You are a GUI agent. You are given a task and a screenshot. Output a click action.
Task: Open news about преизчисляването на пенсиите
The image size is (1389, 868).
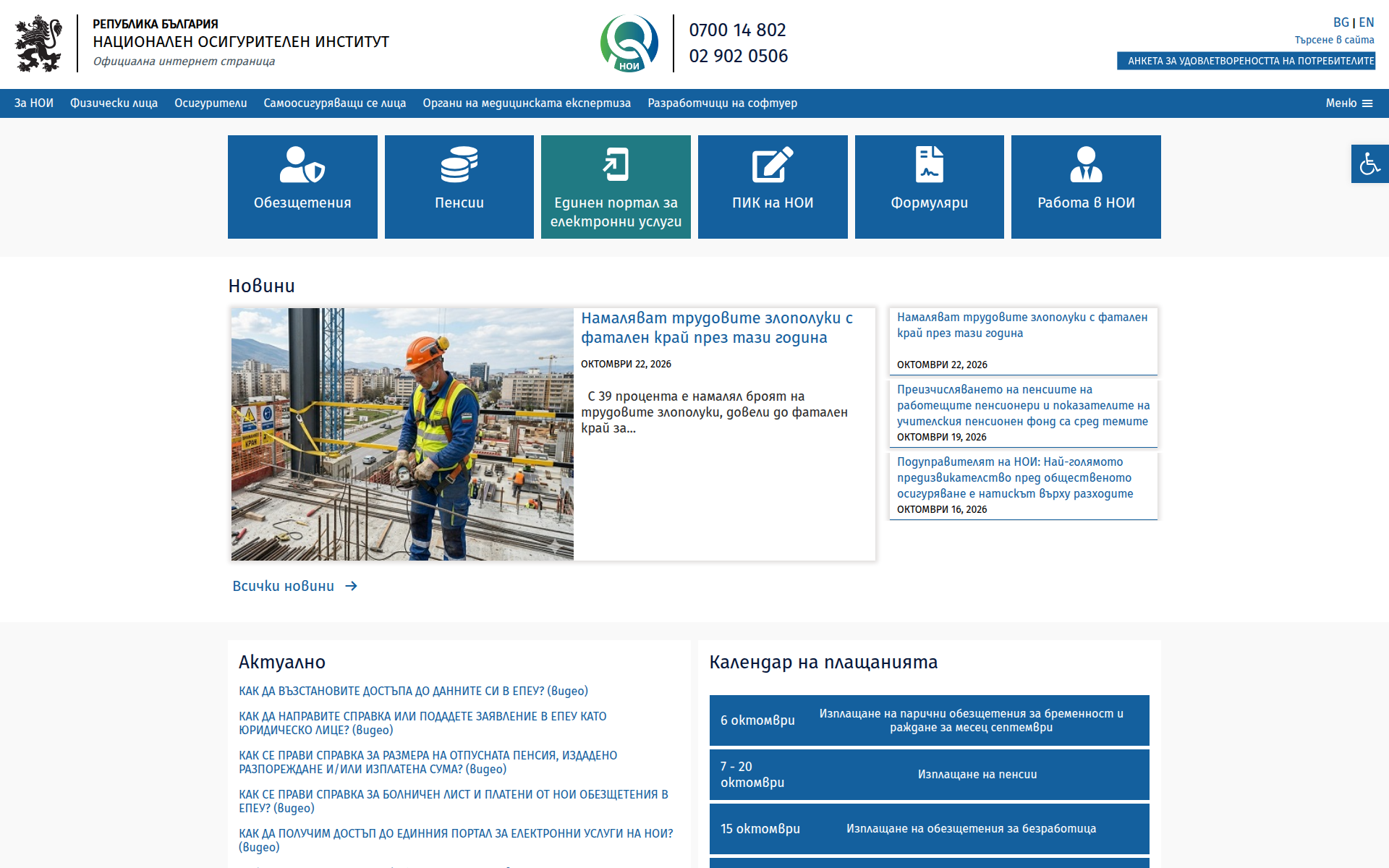pyautogui.click(x=1023, y=405)
